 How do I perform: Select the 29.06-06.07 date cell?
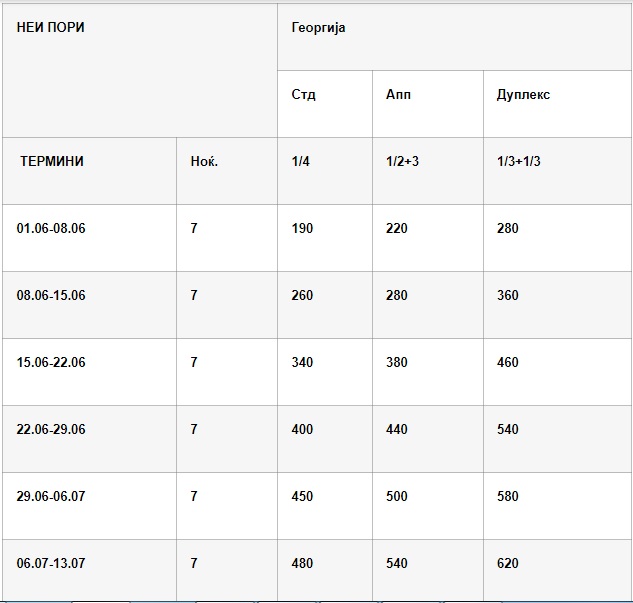[51, 496]
